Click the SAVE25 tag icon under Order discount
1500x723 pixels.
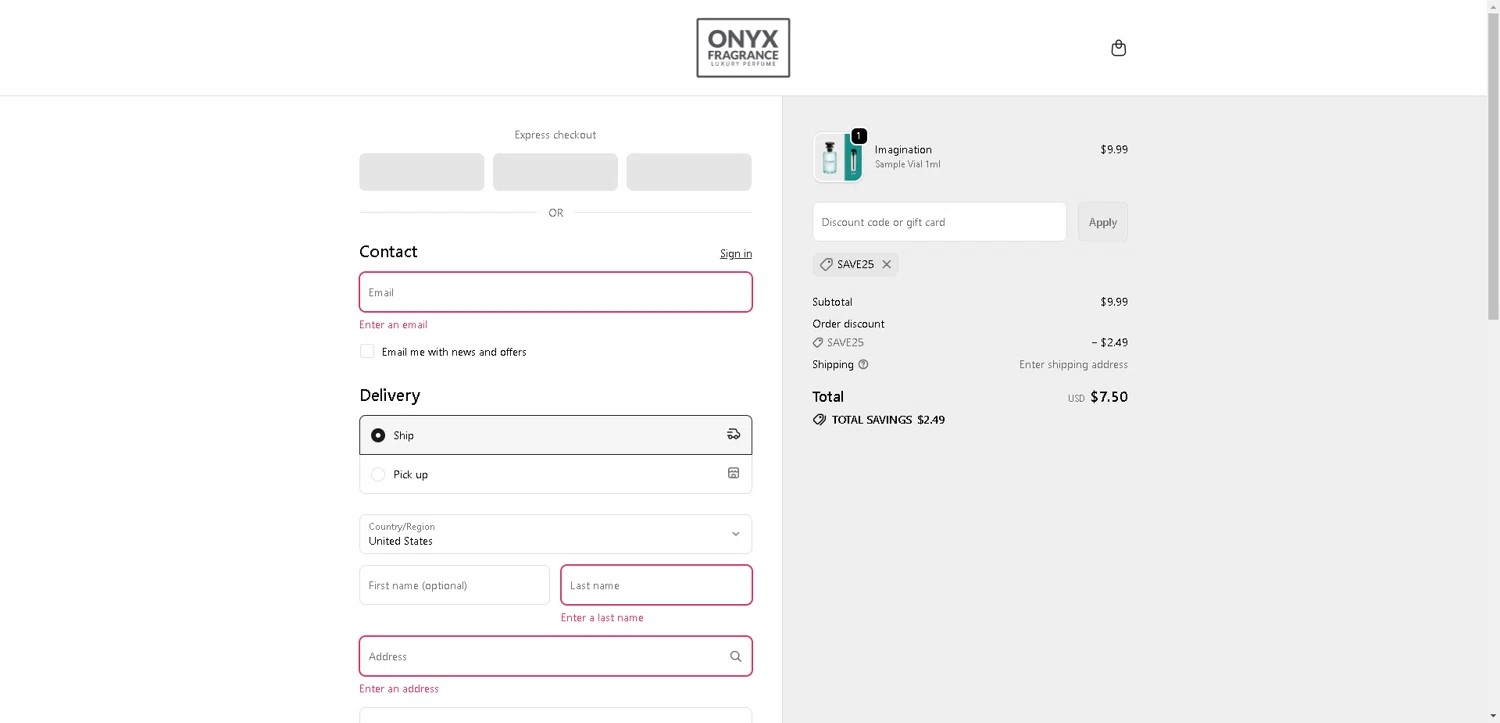point(818,343)
